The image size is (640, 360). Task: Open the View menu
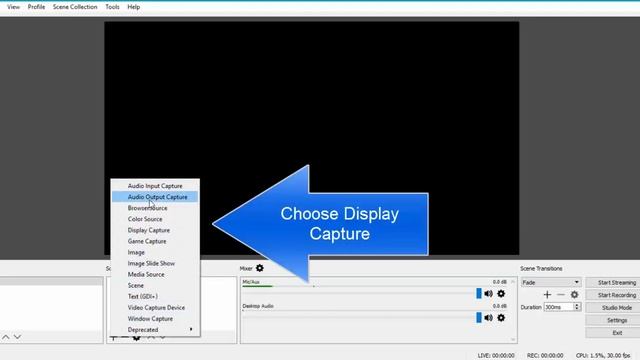tap(13, 7)
